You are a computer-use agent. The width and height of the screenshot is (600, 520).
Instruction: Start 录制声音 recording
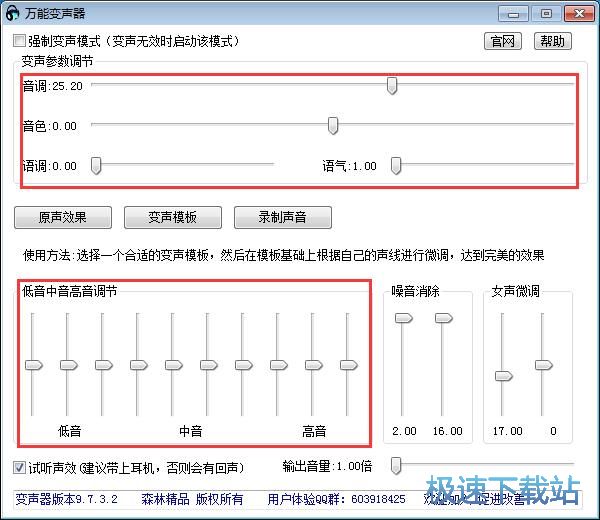283,217
